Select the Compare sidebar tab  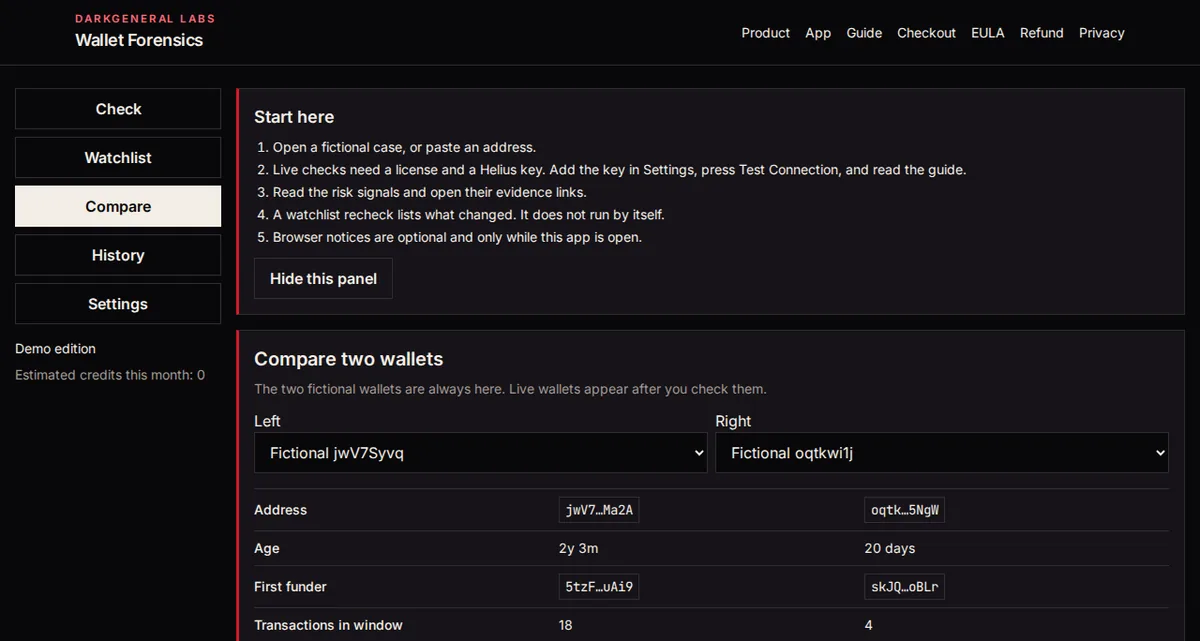pos(118,206)
